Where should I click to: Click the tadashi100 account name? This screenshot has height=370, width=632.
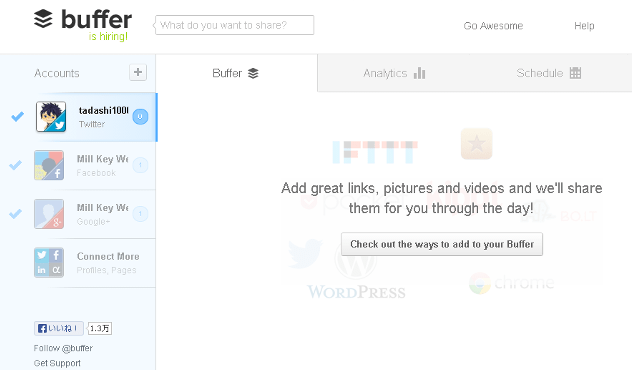tap(104, 110)
